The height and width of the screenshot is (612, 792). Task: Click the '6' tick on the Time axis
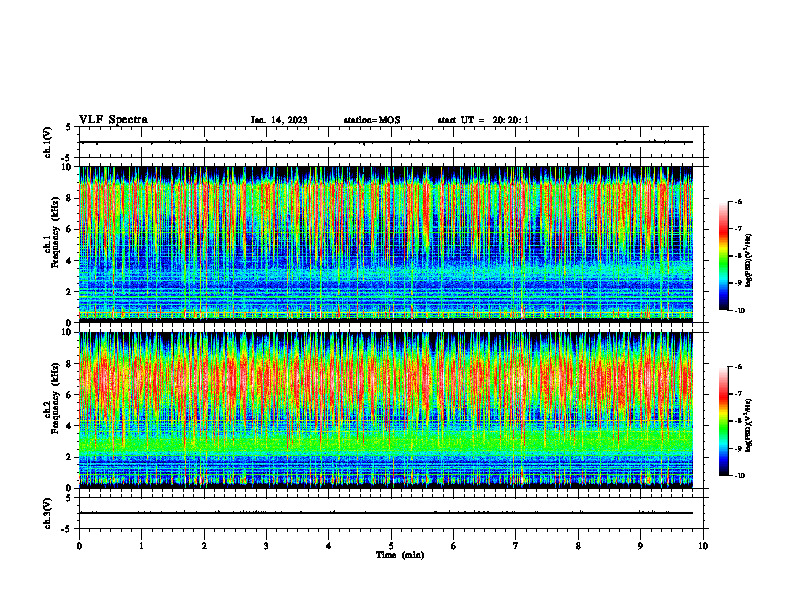pos(454,546)
